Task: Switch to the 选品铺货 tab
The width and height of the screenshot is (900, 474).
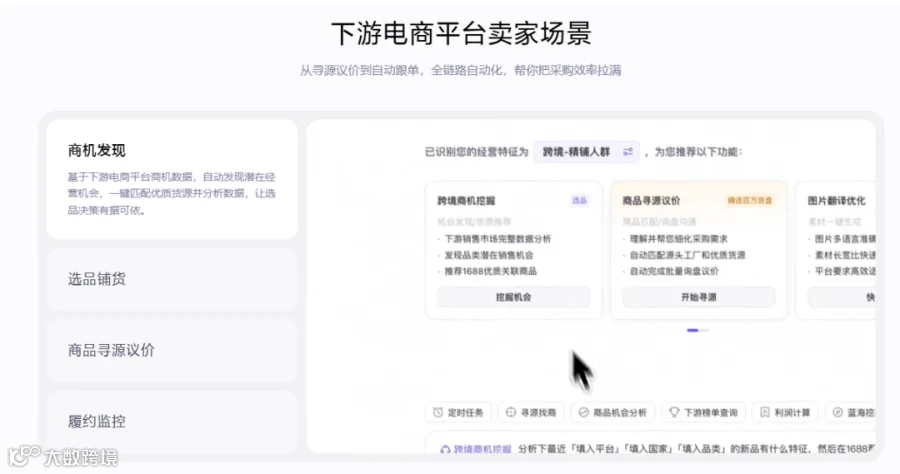Action: (x=172, y=279)
